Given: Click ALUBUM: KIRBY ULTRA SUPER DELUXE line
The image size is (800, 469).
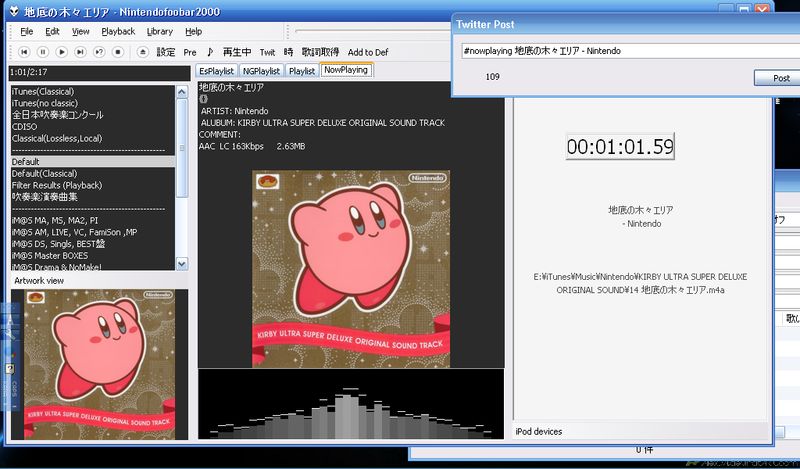Looking at the screenshot, I should (322, 123).
